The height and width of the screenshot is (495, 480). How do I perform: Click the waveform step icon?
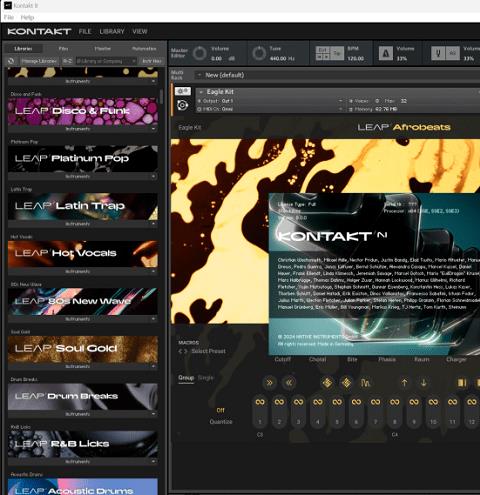tap(366, 383)
